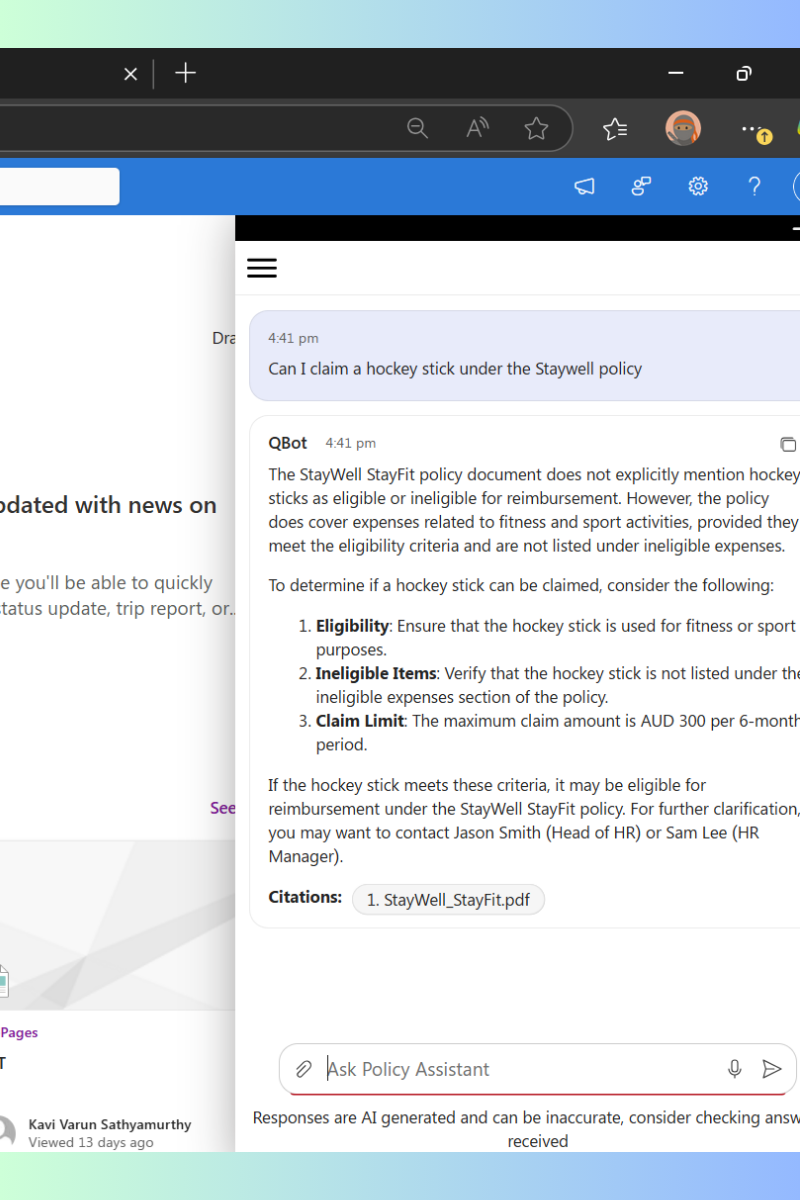Image resolution: width=800 pixels, height=1200 pixels.
Task: Open the Help question mark
Action: 755,186
